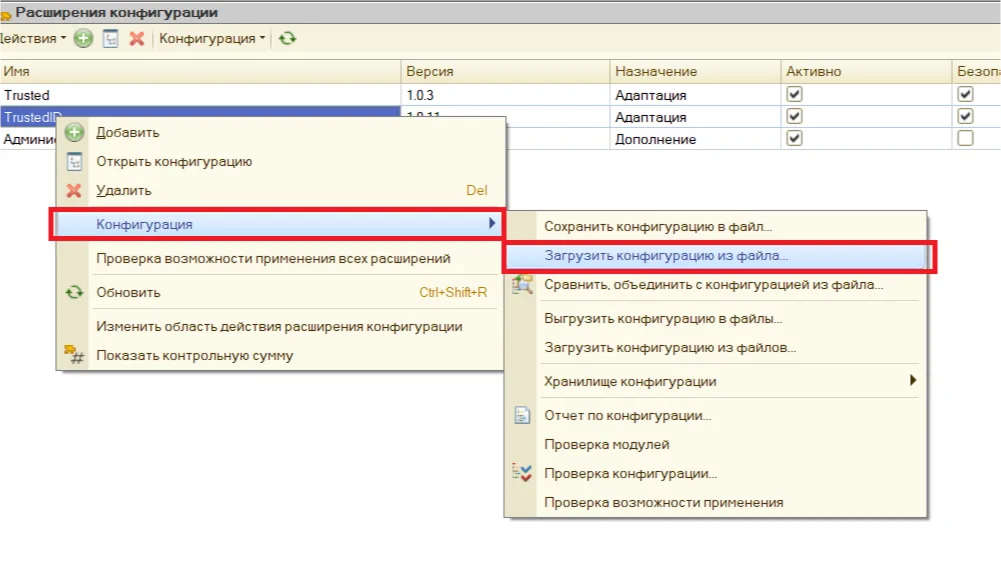
Task: Open 'Сравнить, объединить с конфигурацией из файла'
Action: [x=713, y=285]
